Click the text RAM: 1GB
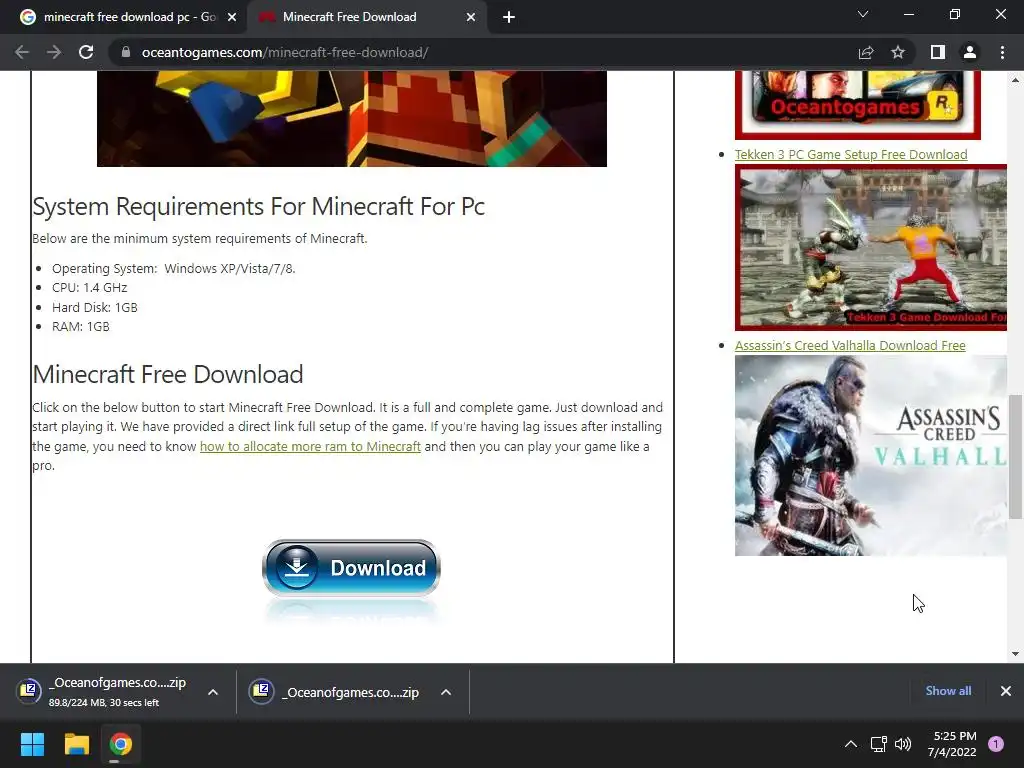 81,327
